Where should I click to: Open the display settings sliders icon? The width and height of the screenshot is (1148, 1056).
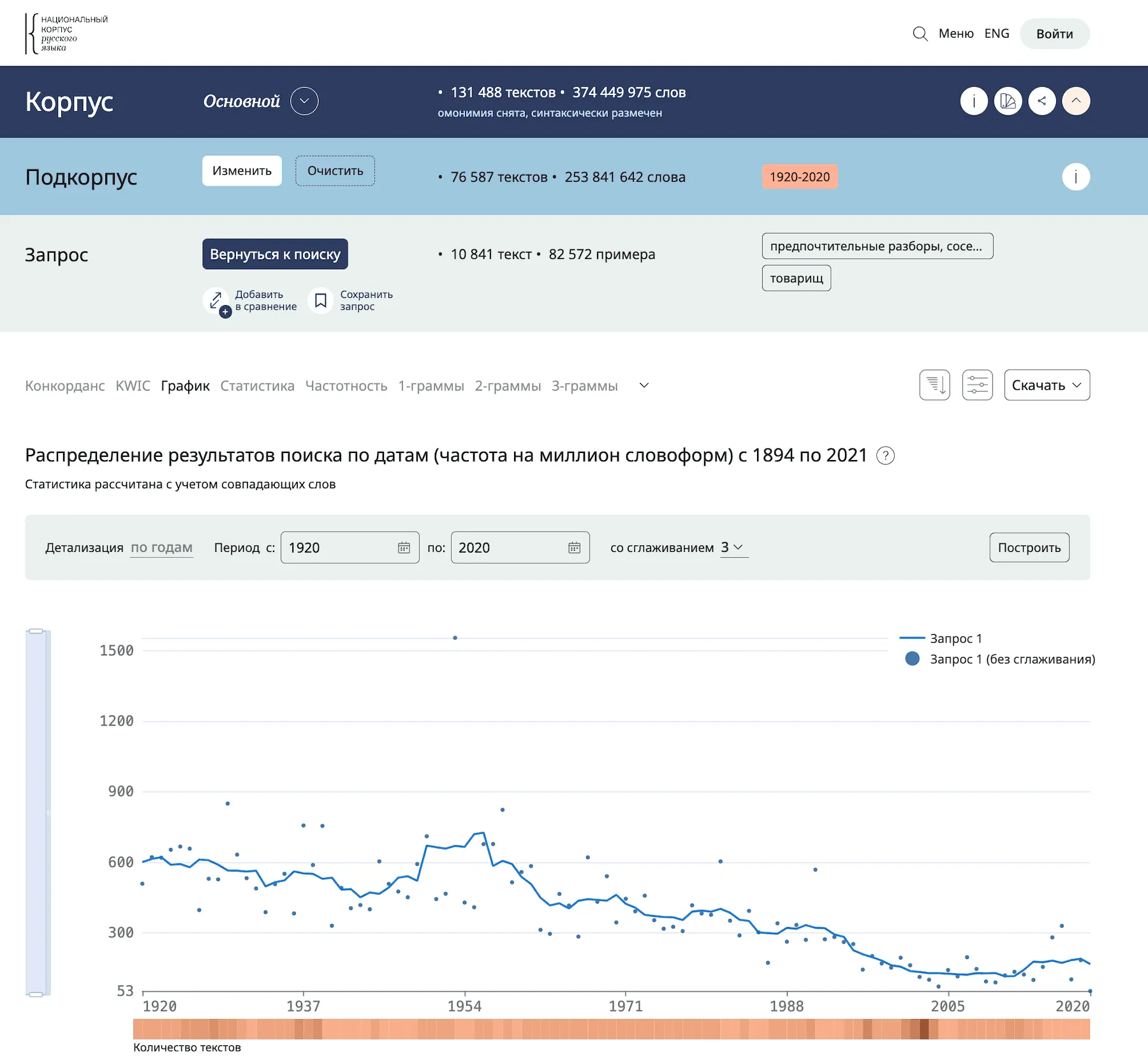(x=977, y=385)
